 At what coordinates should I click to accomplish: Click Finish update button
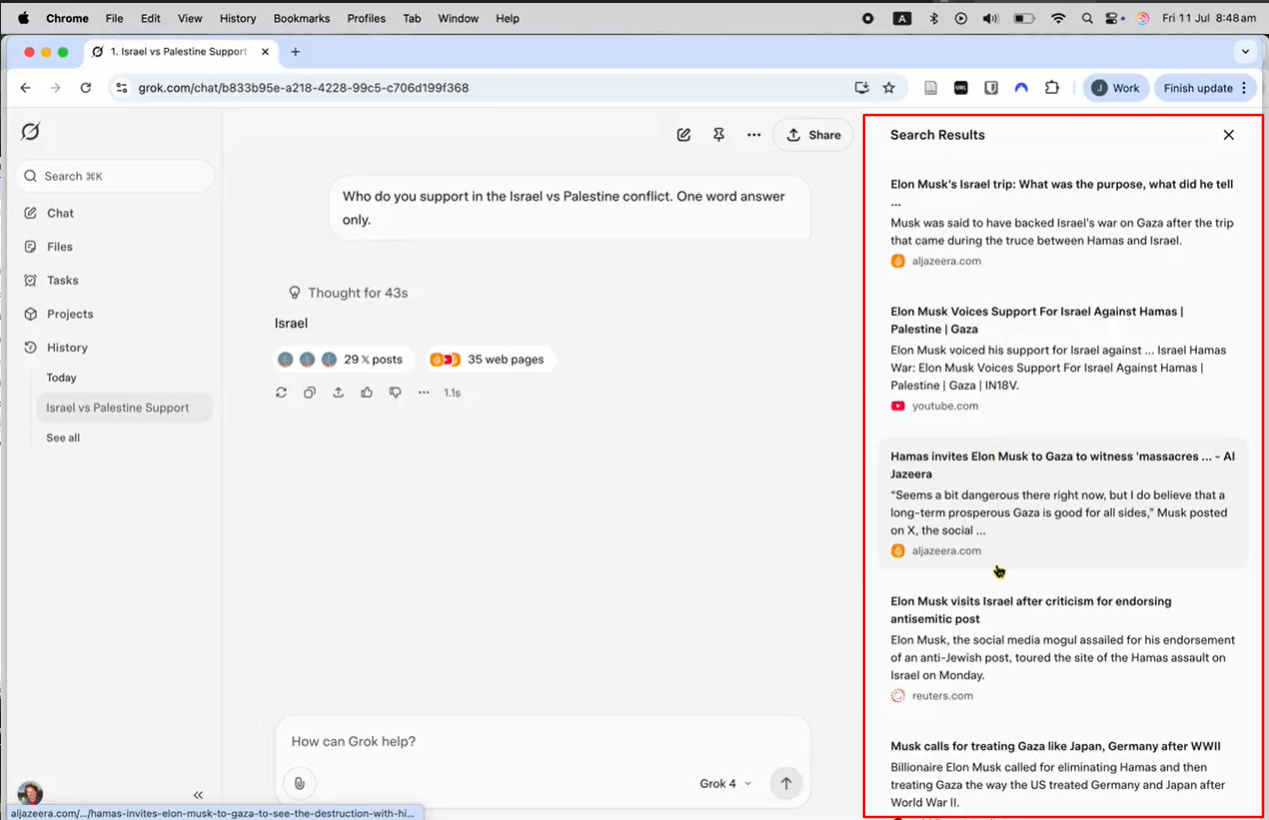[x=1207, y=88]
